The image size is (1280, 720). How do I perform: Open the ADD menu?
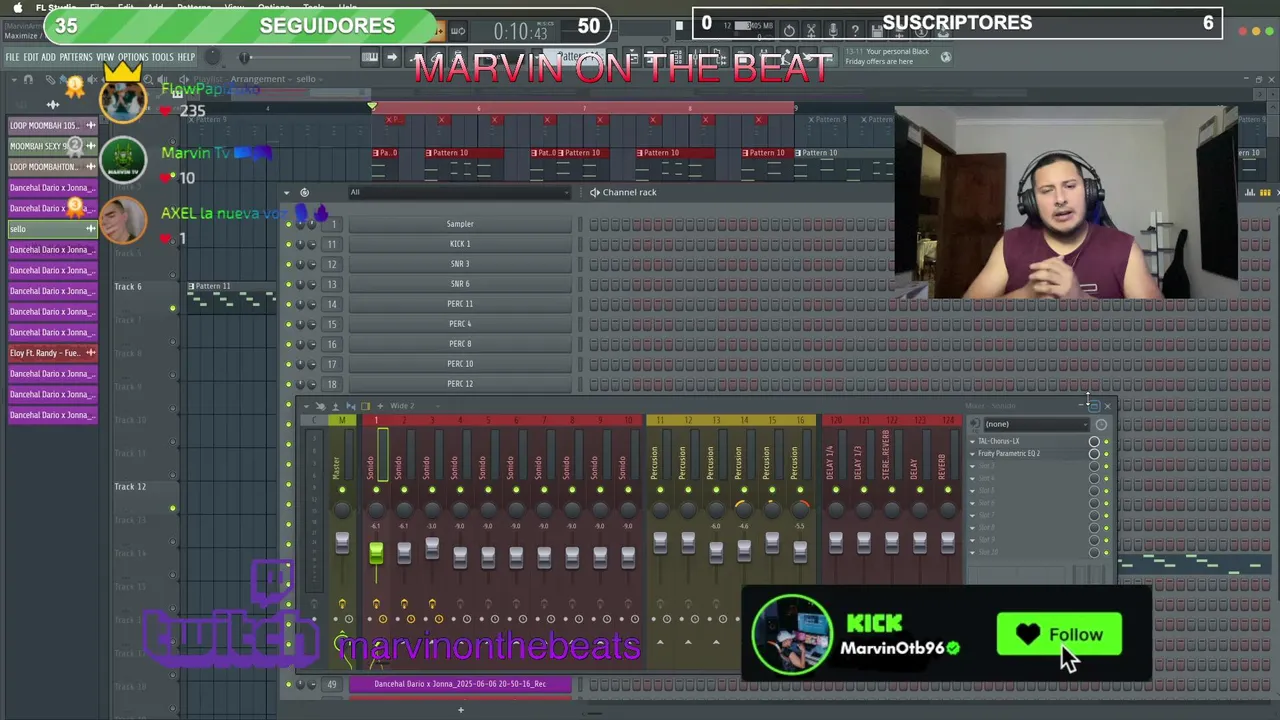point(49,57)
